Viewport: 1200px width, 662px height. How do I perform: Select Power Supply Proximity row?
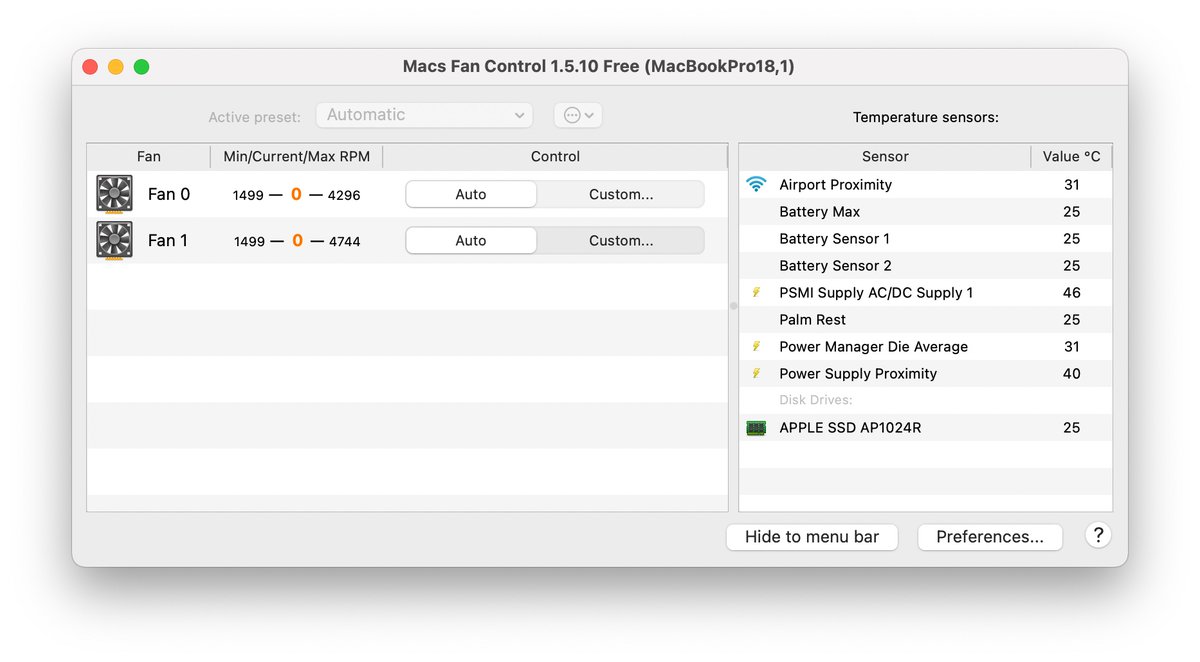pyautogui.click(x=925, y=373)
